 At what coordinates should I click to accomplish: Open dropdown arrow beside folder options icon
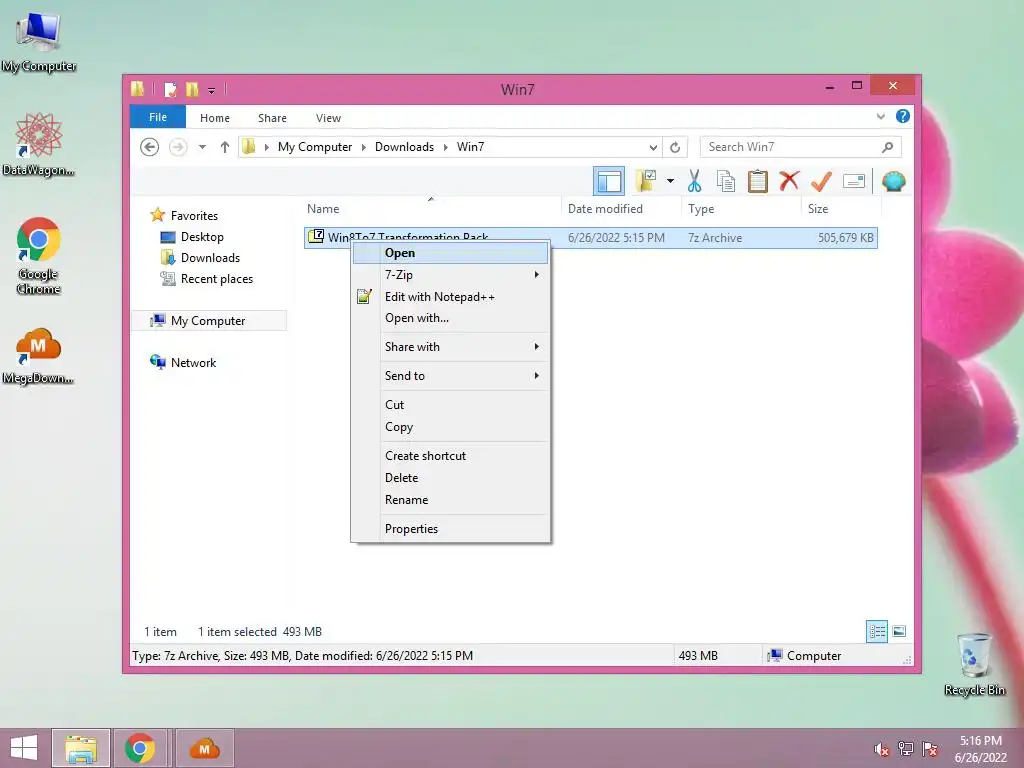671,181
